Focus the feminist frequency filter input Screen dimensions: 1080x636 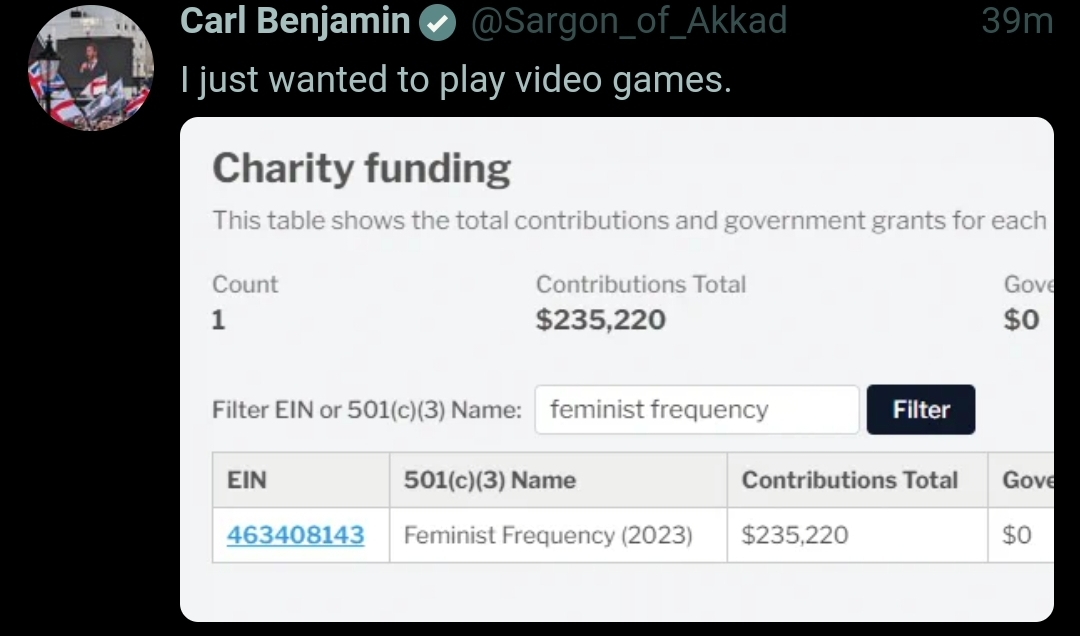(696, 410)
